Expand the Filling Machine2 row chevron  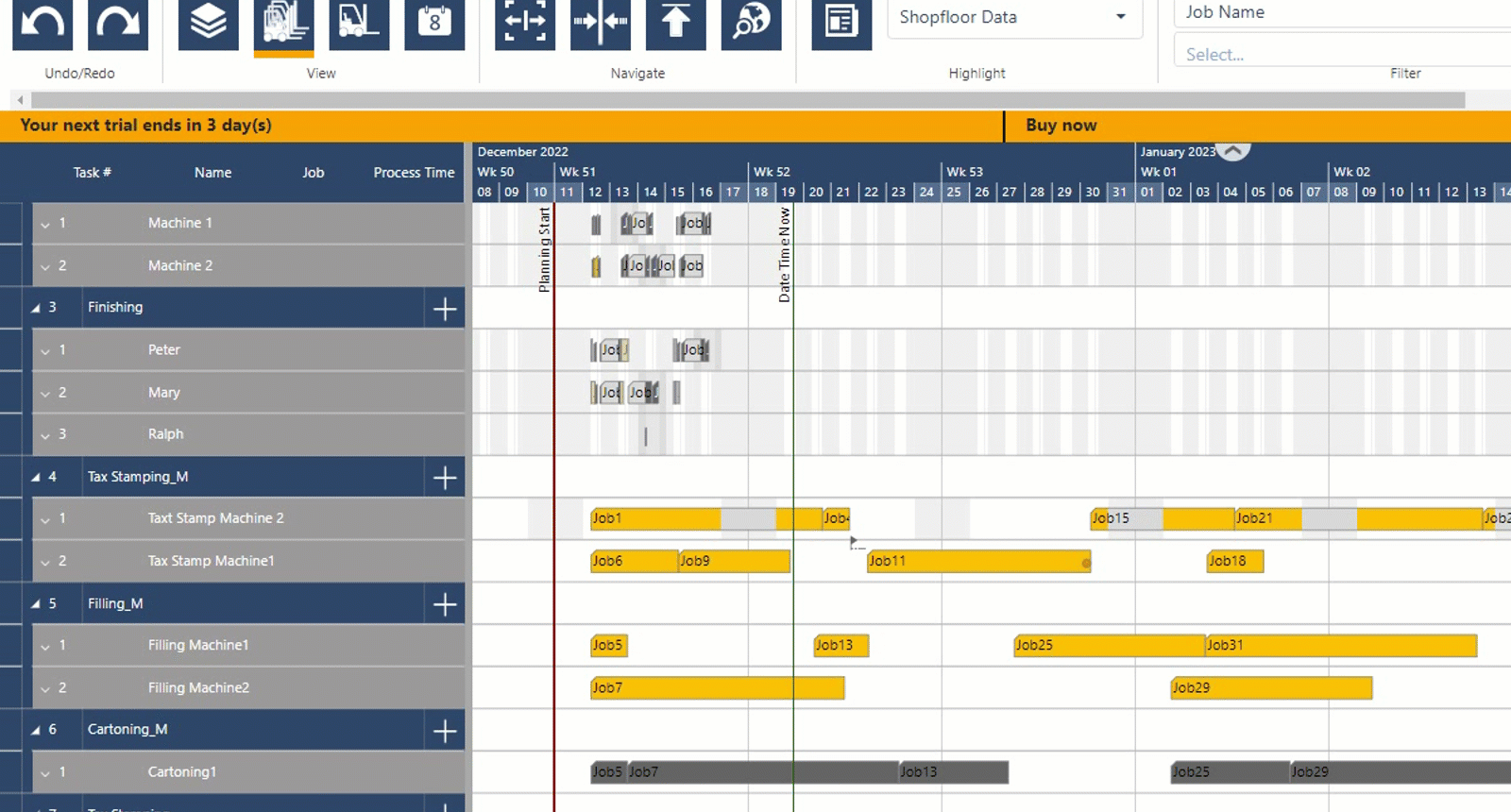(44, 688)
